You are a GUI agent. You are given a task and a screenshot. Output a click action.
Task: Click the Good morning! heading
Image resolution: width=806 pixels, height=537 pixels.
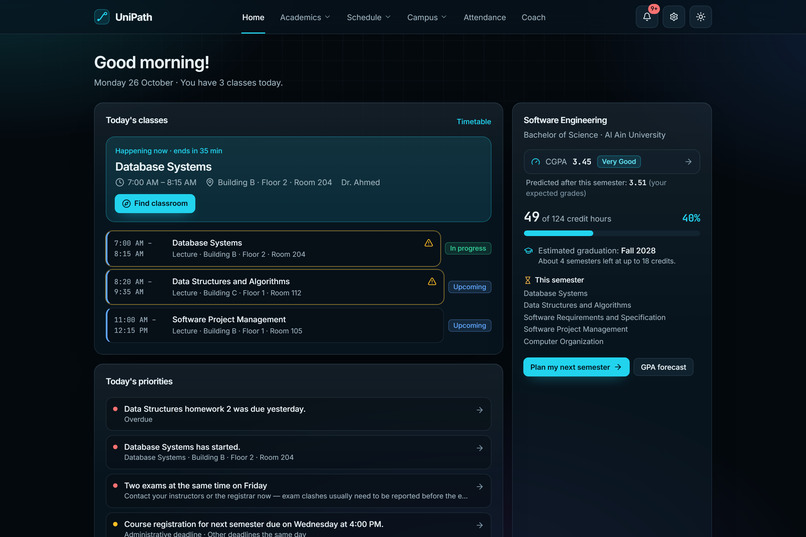point(152,63)
